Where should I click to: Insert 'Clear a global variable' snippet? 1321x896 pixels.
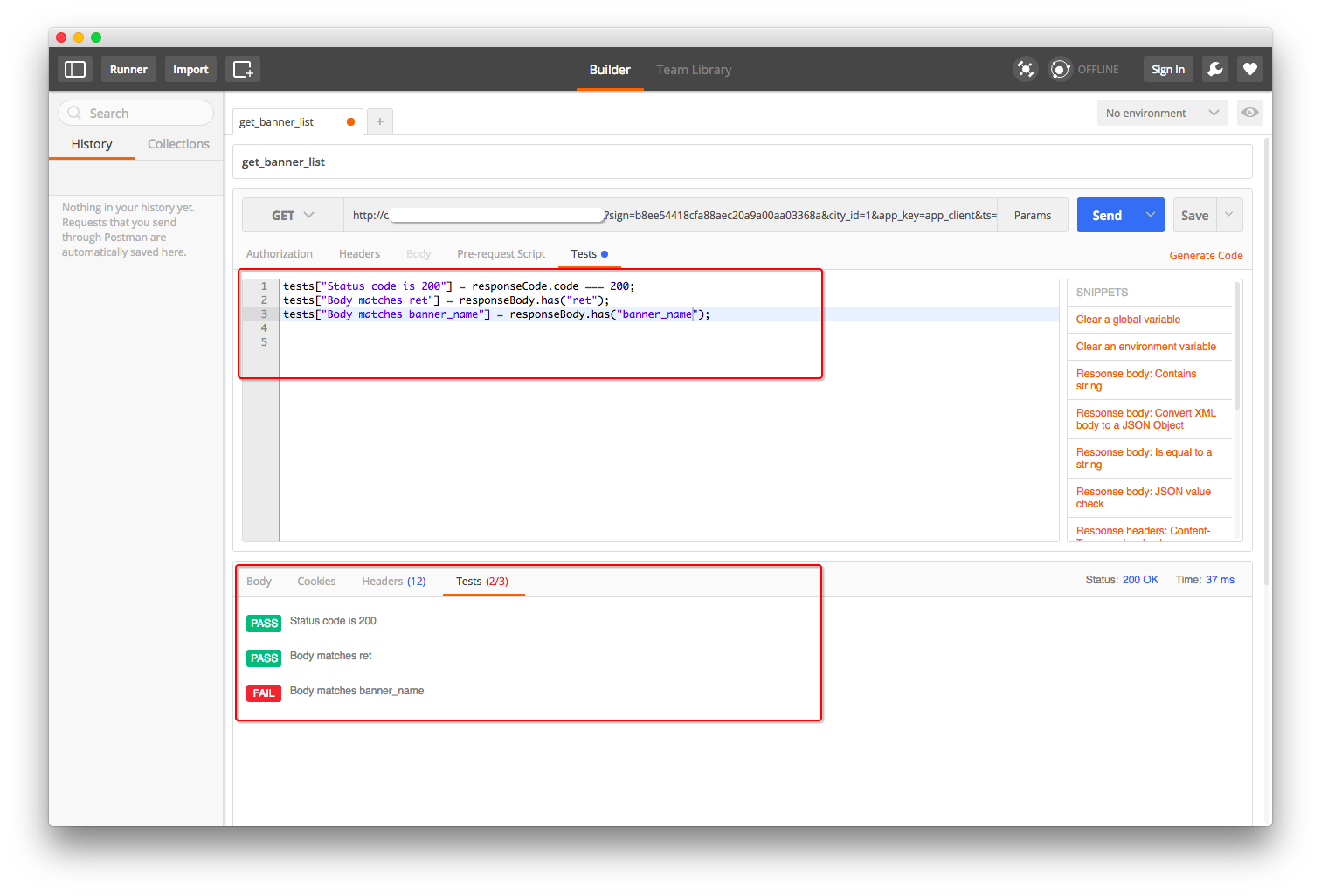click(x=1128, y=320)
